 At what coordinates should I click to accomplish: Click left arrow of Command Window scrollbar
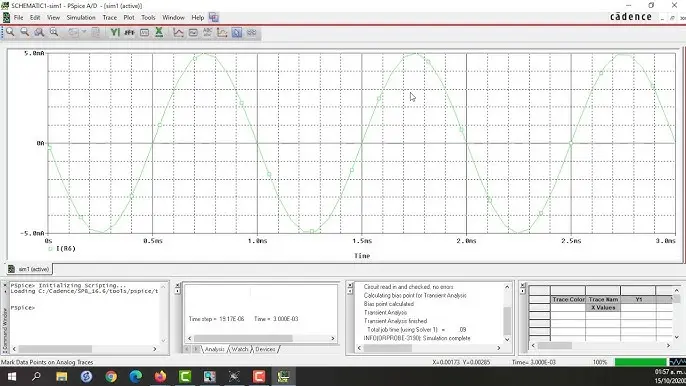pos(14,349)
